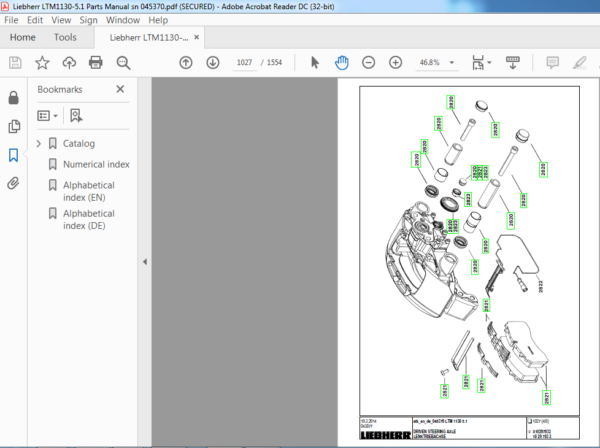Click the Save file icon

click(15, 62)
